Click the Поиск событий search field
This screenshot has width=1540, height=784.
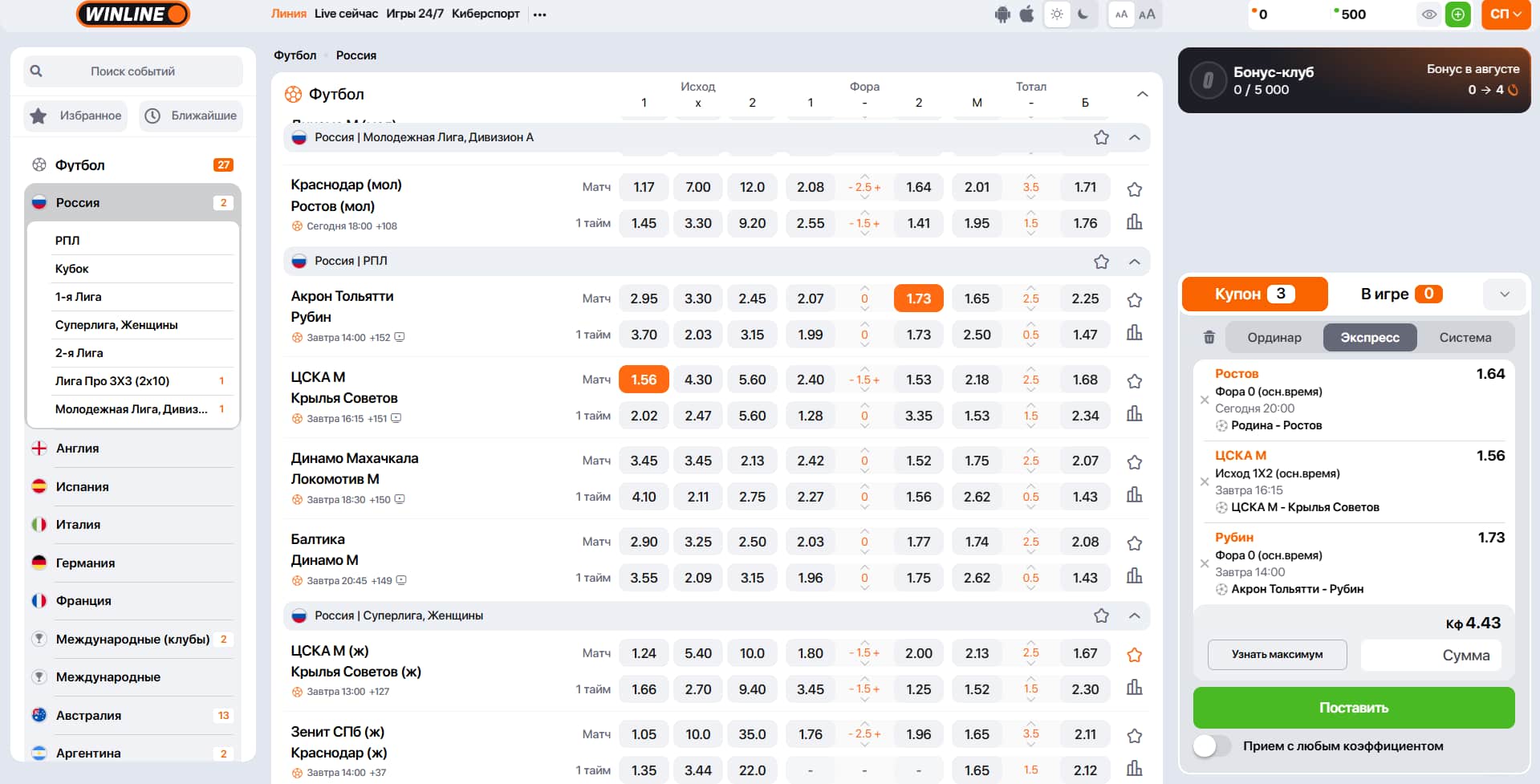[x=133, y=71]
